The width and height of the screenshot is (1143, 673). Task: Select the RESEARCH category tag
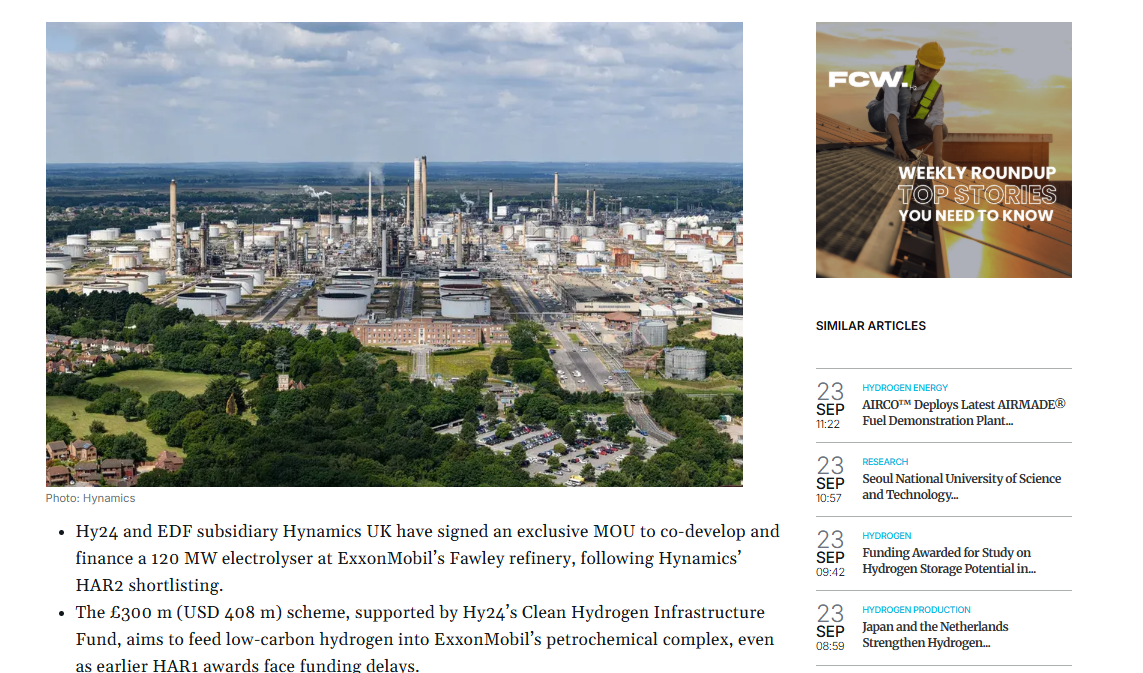click(885, 462)
